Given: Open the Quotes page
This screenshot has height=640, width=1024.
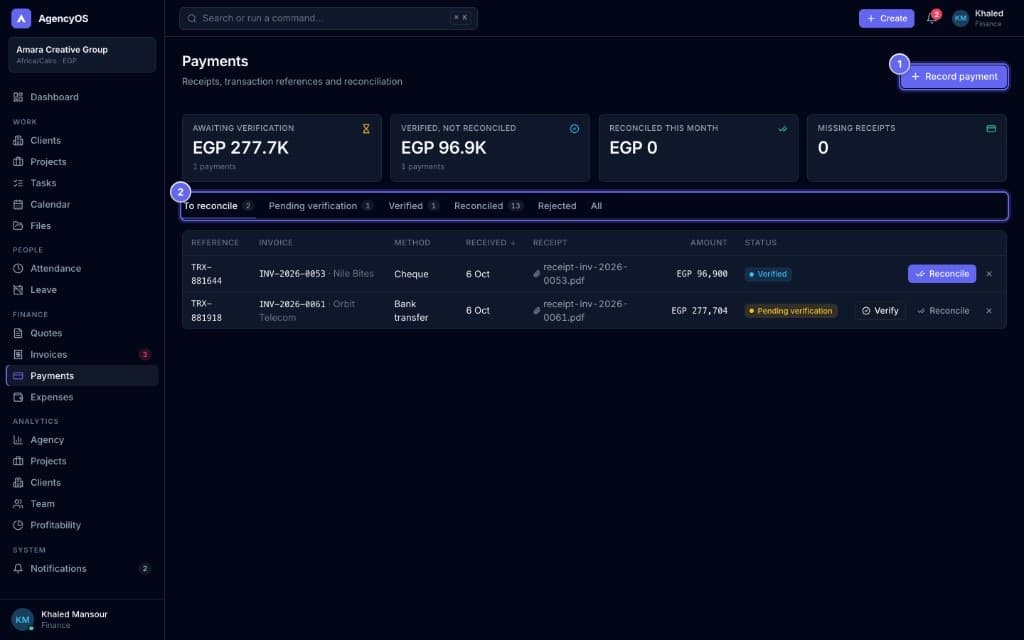Looking at the screenshot, I should point(82,333).
